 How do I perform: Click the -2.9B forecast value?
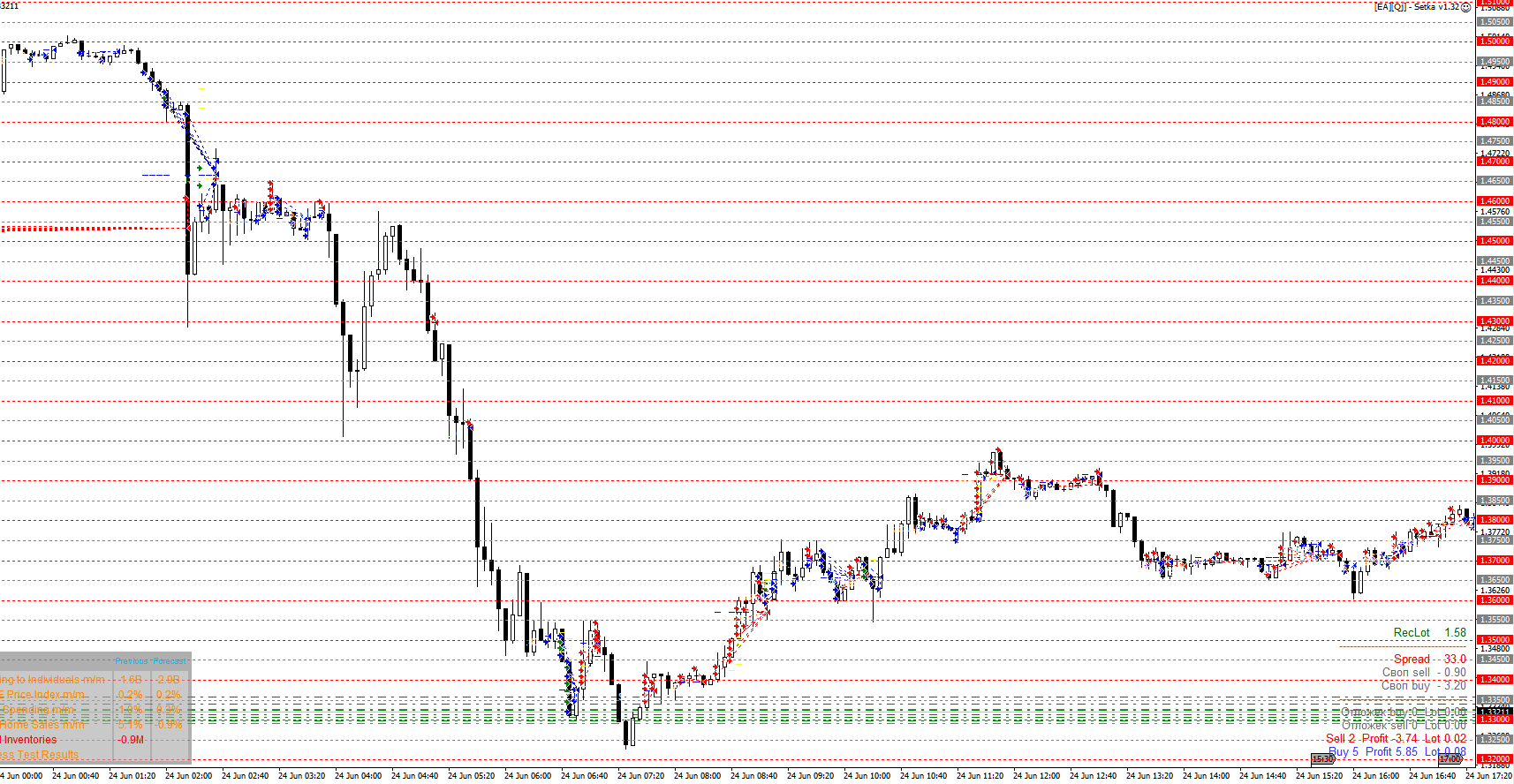pyautogui.click(x=168, y=680)
